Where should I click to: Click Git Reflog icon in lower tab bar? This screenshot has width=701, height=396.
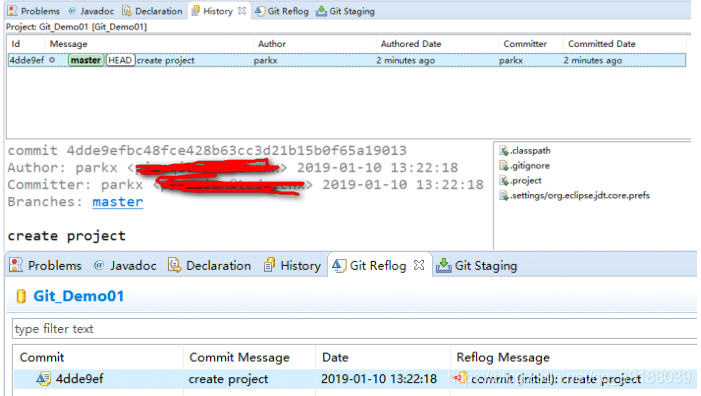click(339, 265)
